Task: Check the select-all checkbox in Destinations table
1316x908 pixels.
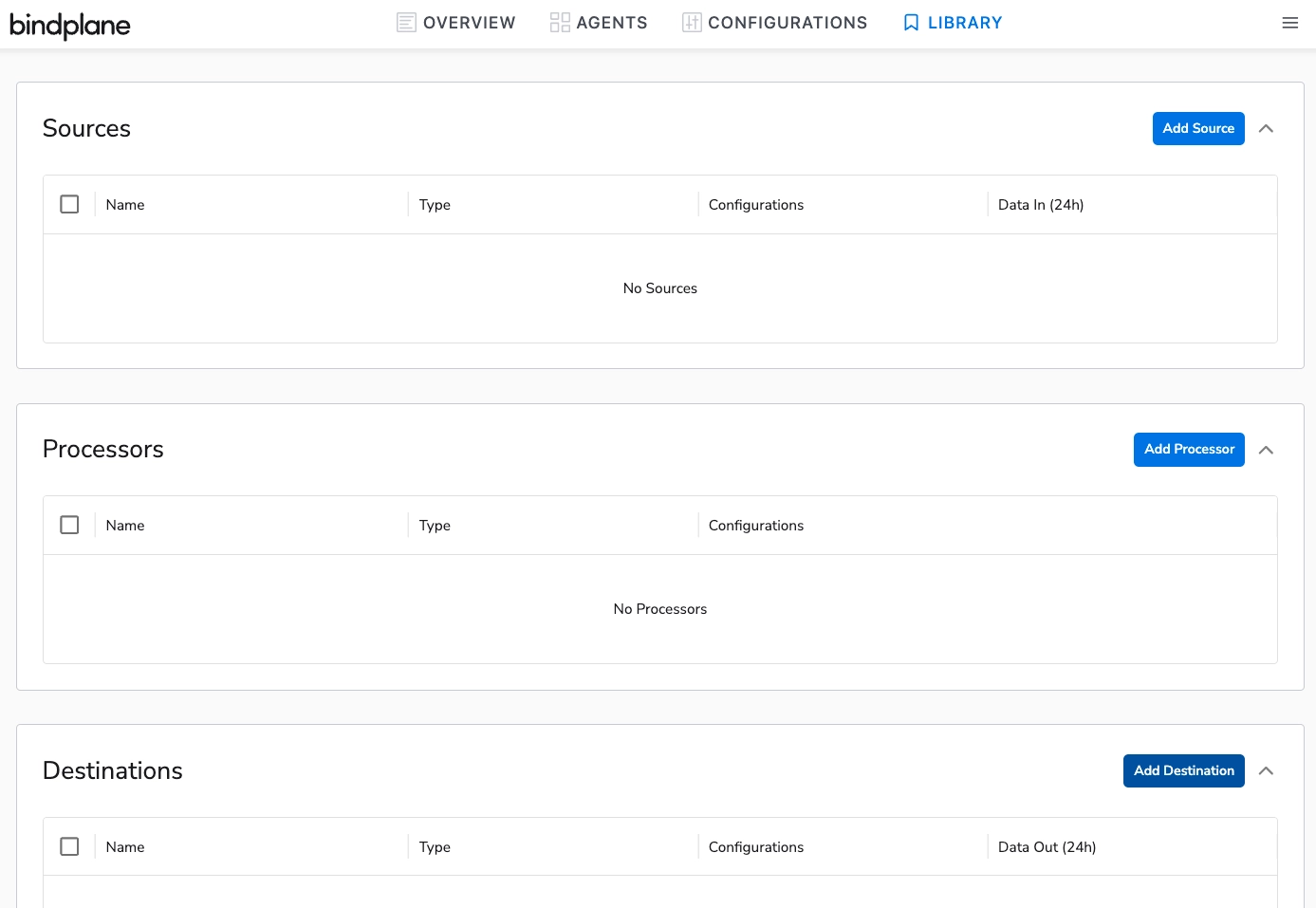Action: pos(69,846)
